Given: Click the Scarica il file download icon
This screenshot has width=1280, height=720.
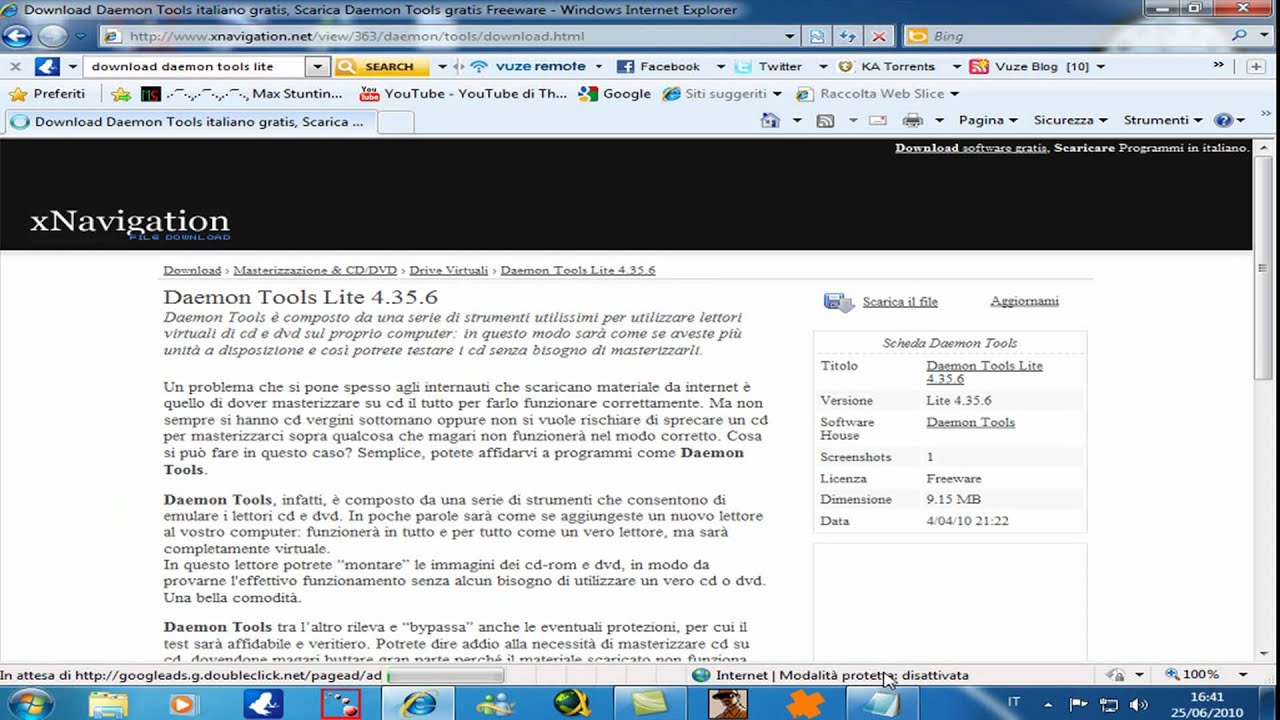Looking at the screenshot, I should (838, 302).
